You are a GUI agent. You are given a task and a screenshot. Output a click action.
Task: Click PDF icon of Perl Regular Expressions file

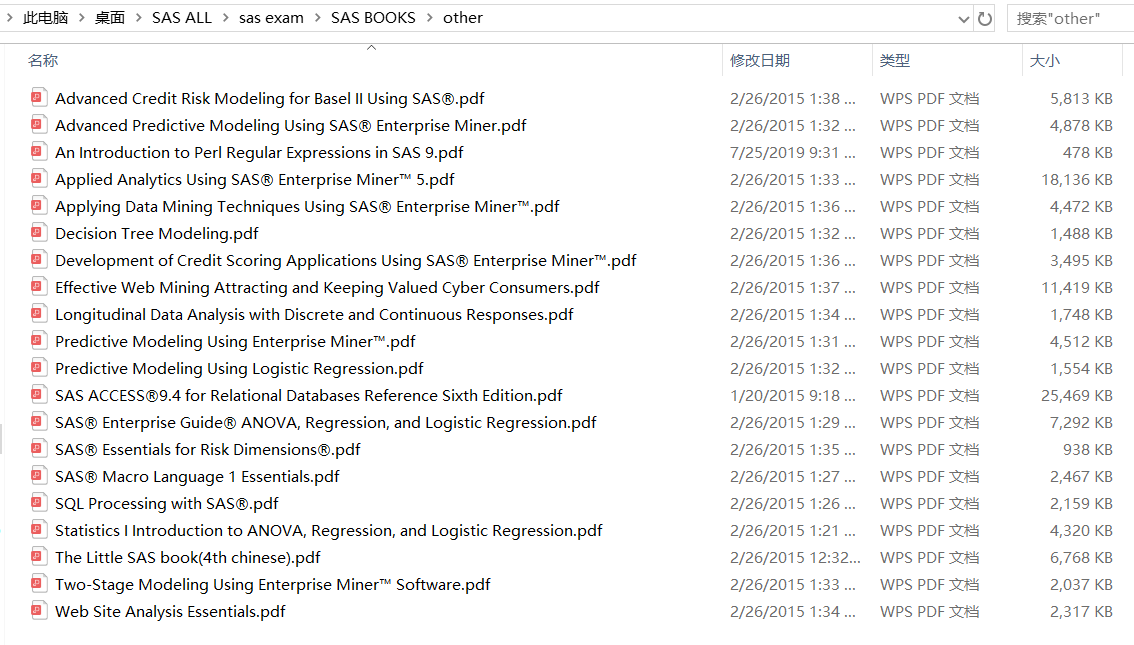coord(39,151)
